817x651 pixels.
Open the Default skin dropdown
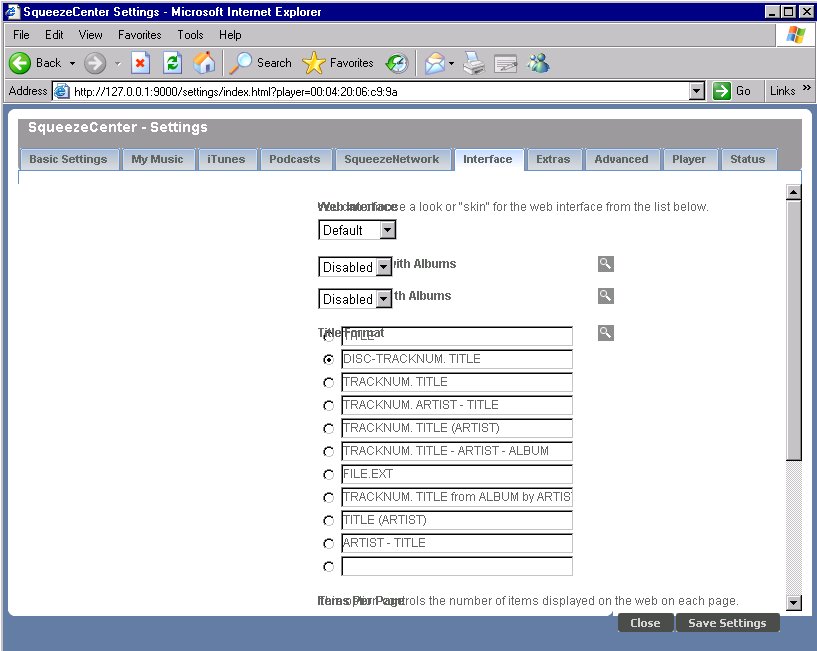click(x=357, y=231)
